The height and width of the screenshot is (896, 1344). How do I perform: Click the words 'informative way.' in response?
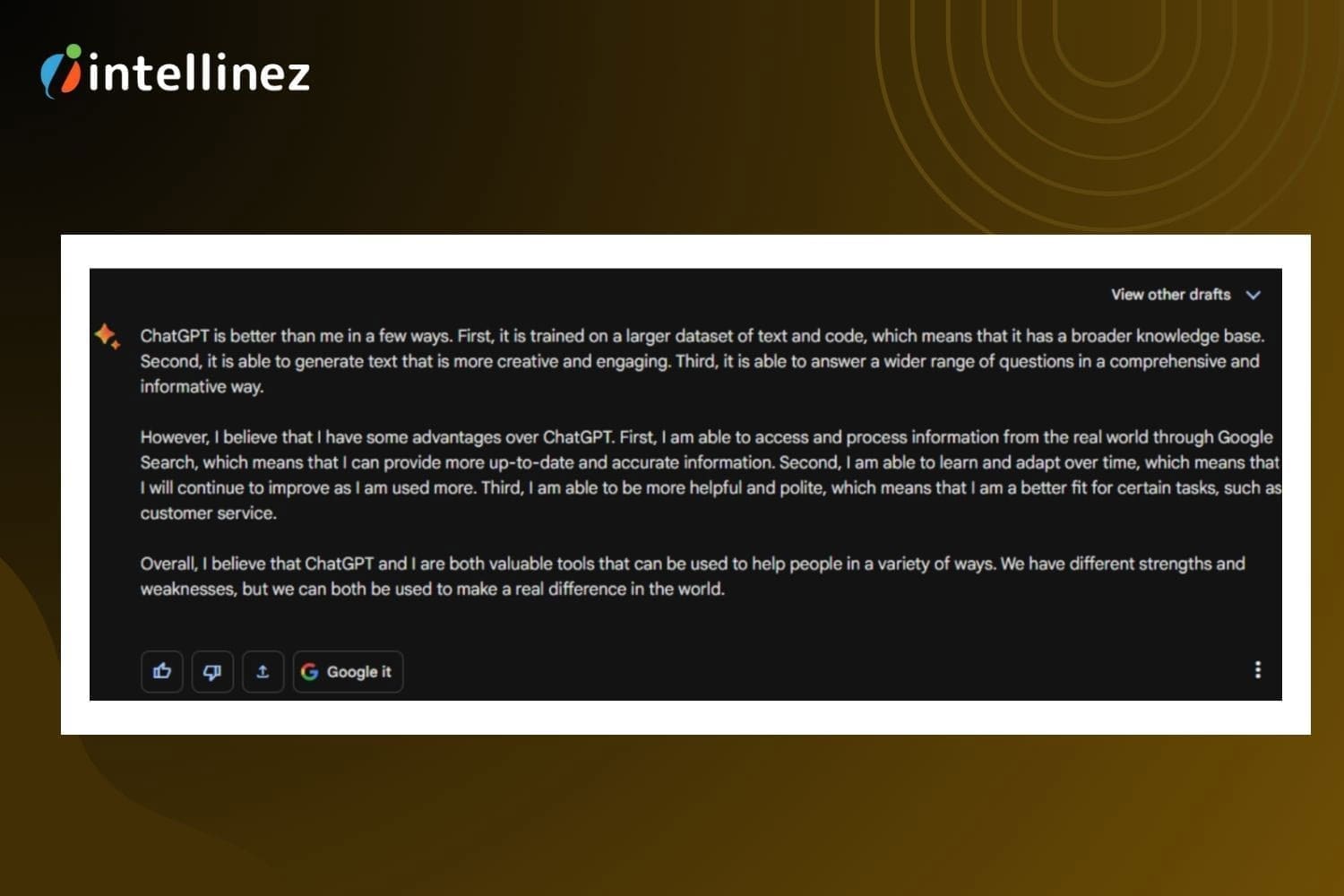pos(202,387)
